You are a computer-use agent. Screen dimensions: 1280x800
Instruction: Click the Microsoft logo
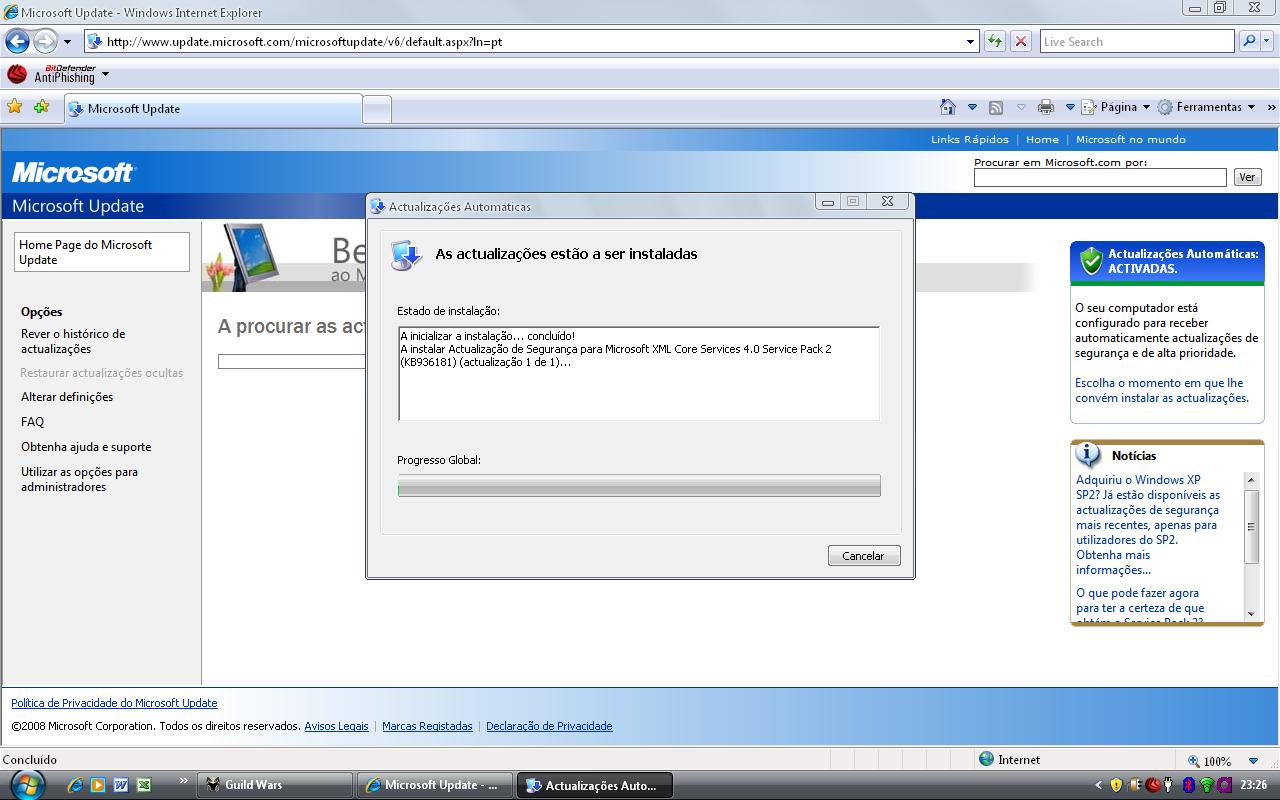point(73,173)
